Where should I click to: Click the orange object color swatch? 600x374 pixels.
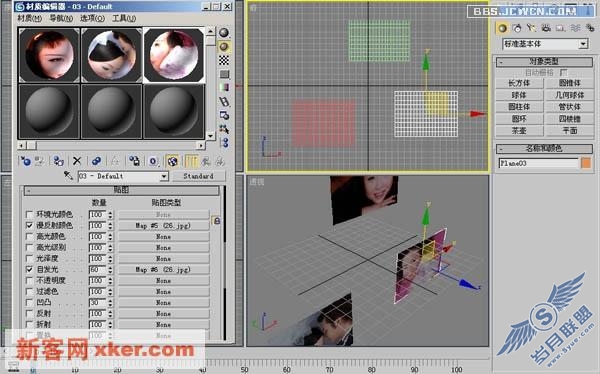pos(586,163)
